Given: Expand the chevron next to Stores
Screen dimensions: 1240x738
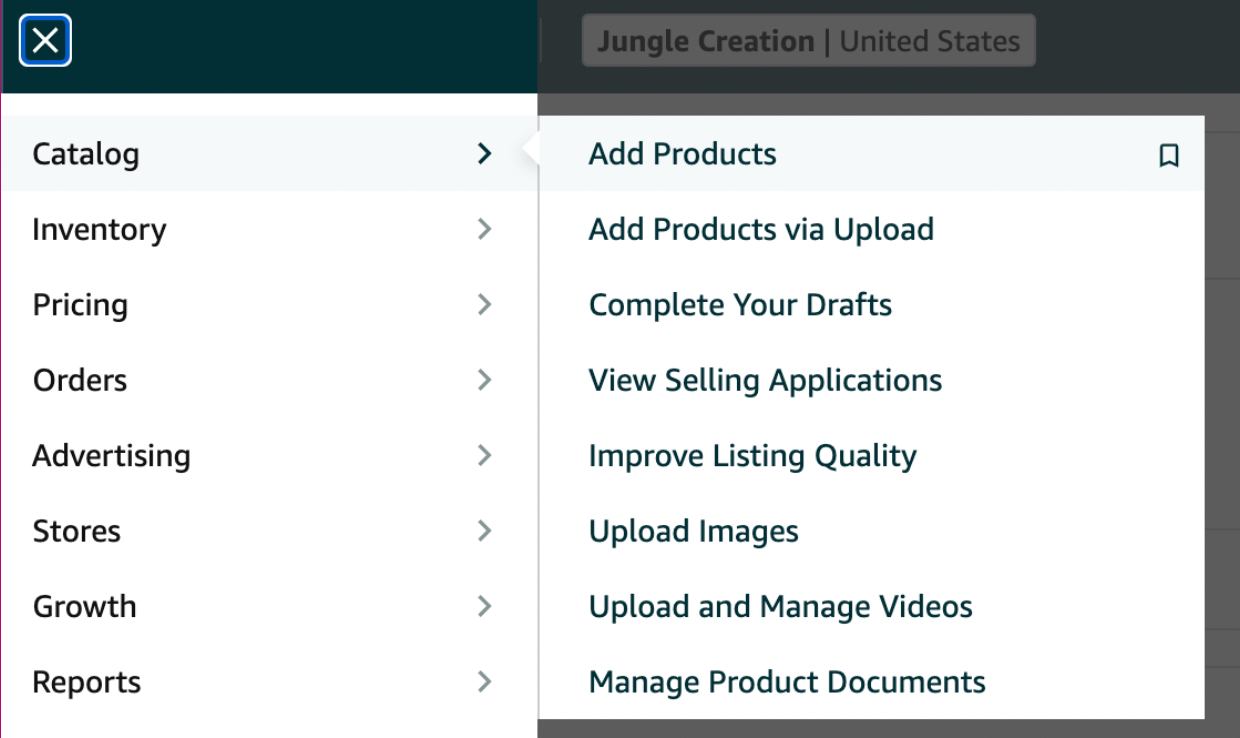Looking at the screenshot, I should (485, 531).
